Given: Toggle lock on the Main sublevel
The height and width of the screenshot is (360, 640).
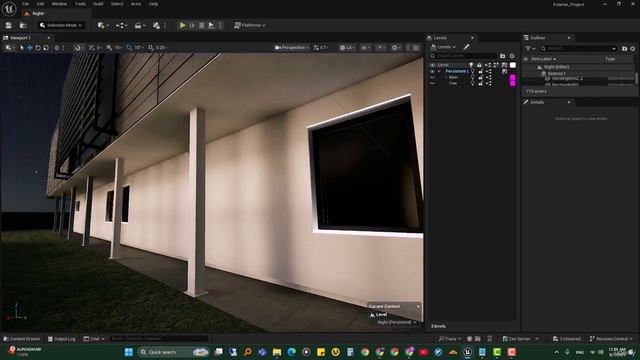Looking at the screenshot, I should 480,77.
